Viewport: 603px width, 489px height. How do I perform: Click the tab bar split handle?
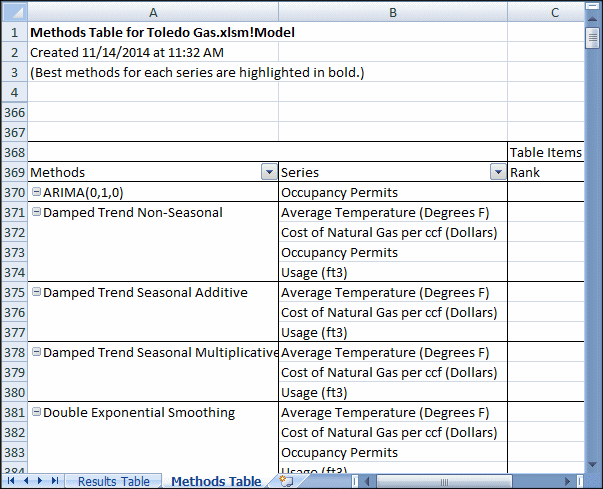click(355, 481)
